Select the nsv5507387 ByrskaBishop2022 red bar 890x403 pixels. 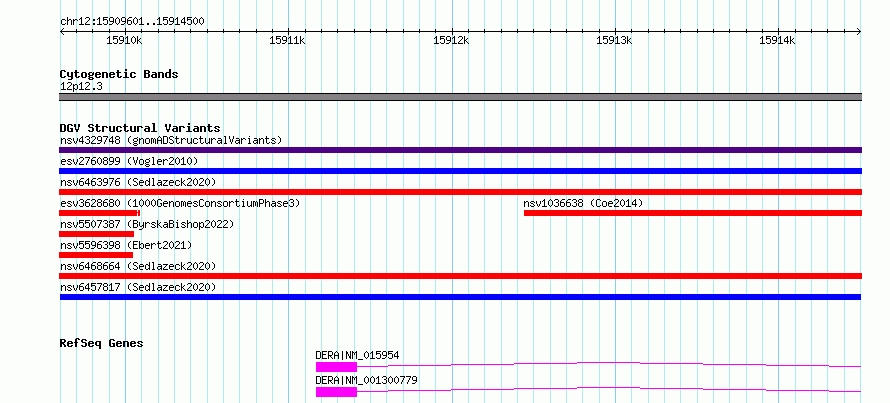pos(96,234)
